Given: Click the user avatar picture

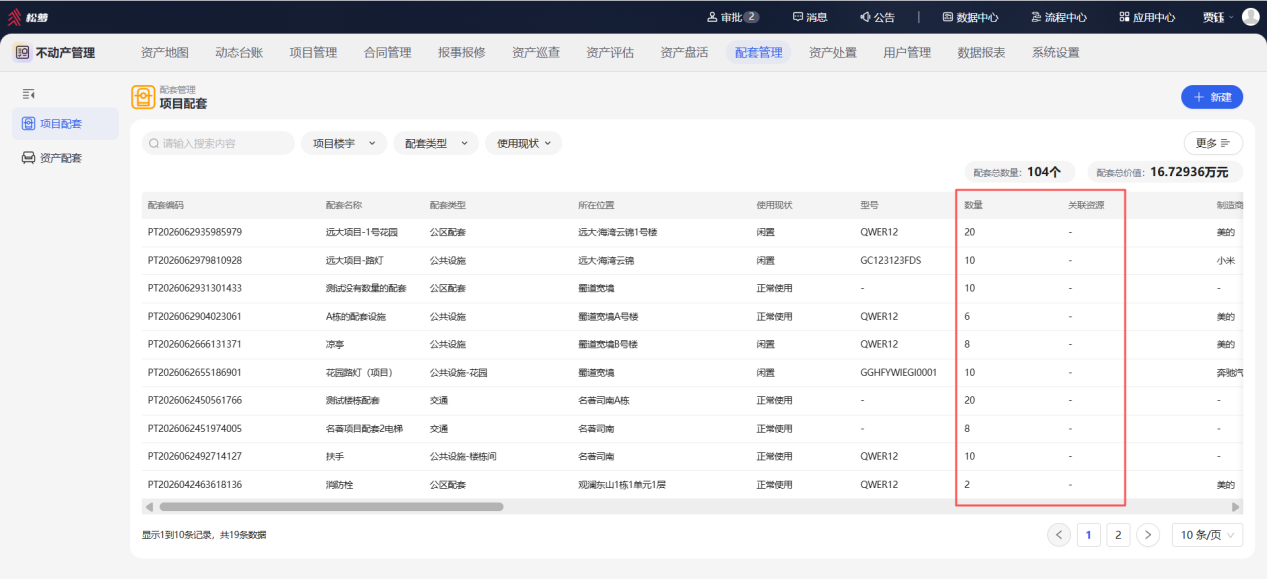Looking at the screenshot, I should pyautogui.click(x=1250, y=17).
